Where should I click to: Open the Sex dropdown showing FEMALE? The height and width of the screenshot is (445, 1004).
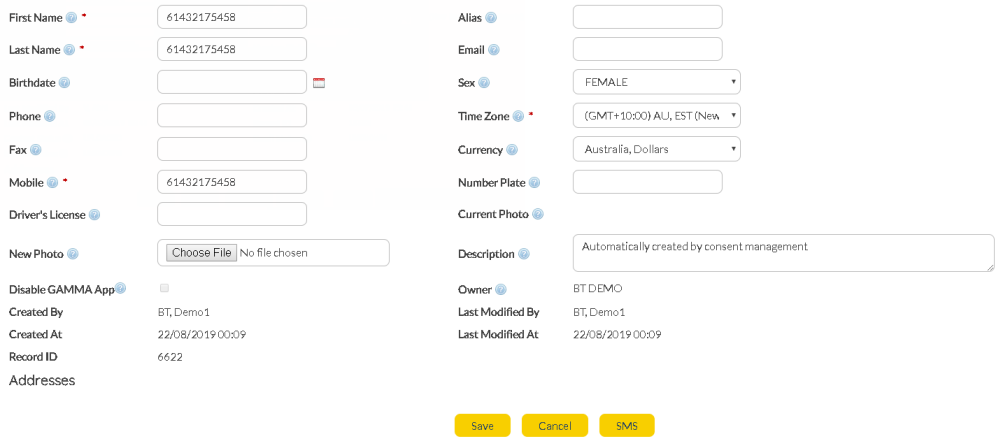click(x=656, y=82)
